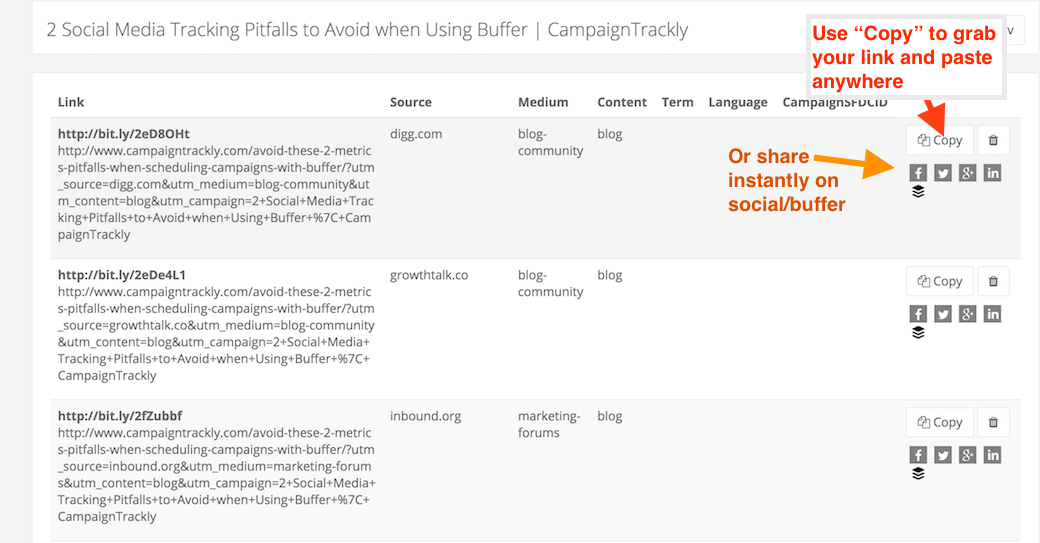Send digg.com link to Buffer
The width and height of the screenshot is (1040, 543).
[918, 192]
